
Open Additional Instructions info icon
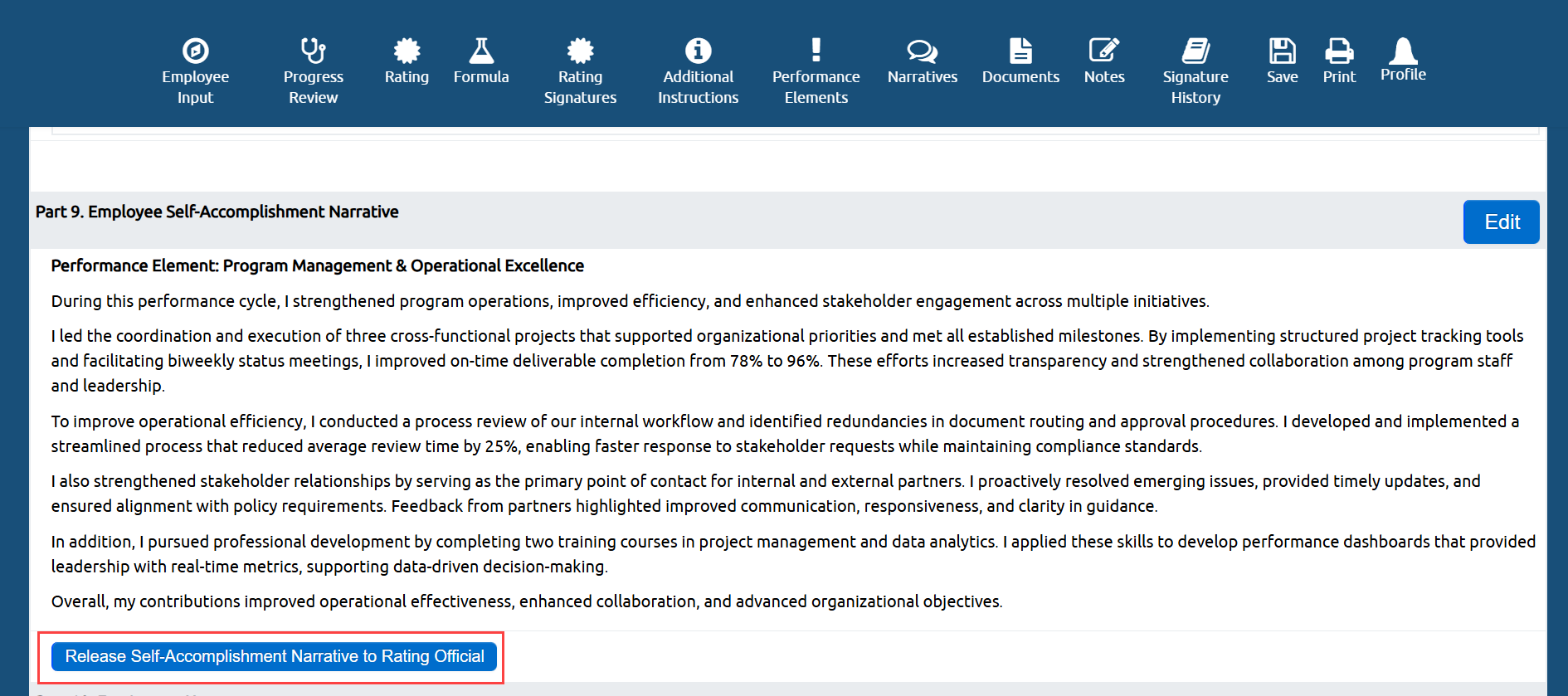698,51
